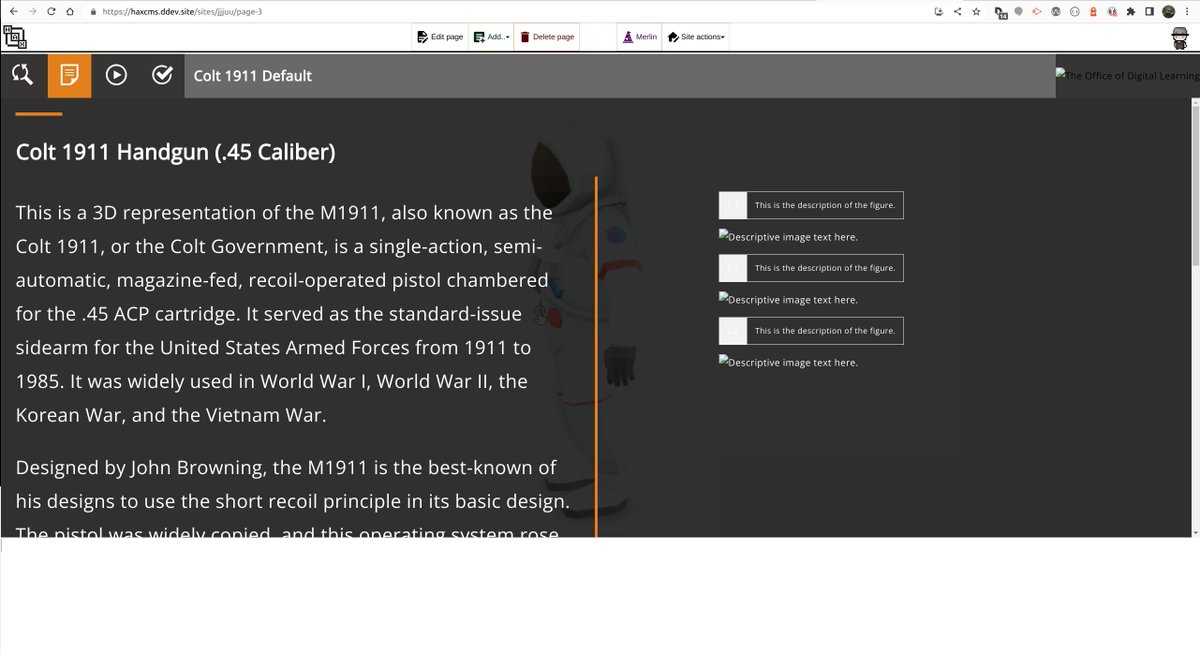Open the extension icon beside the puzzle piece
This screenshot has height=655, width=1200.
pos(1112,12)
